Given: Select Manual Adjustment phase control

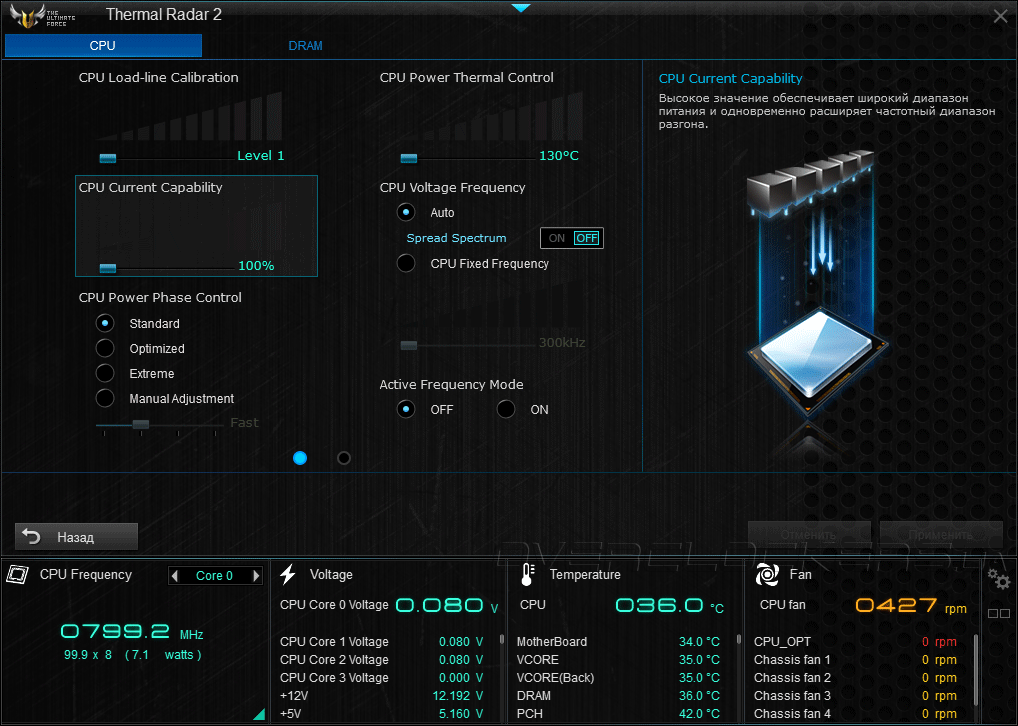Looking at the screenshot, I should click(105, 398).
